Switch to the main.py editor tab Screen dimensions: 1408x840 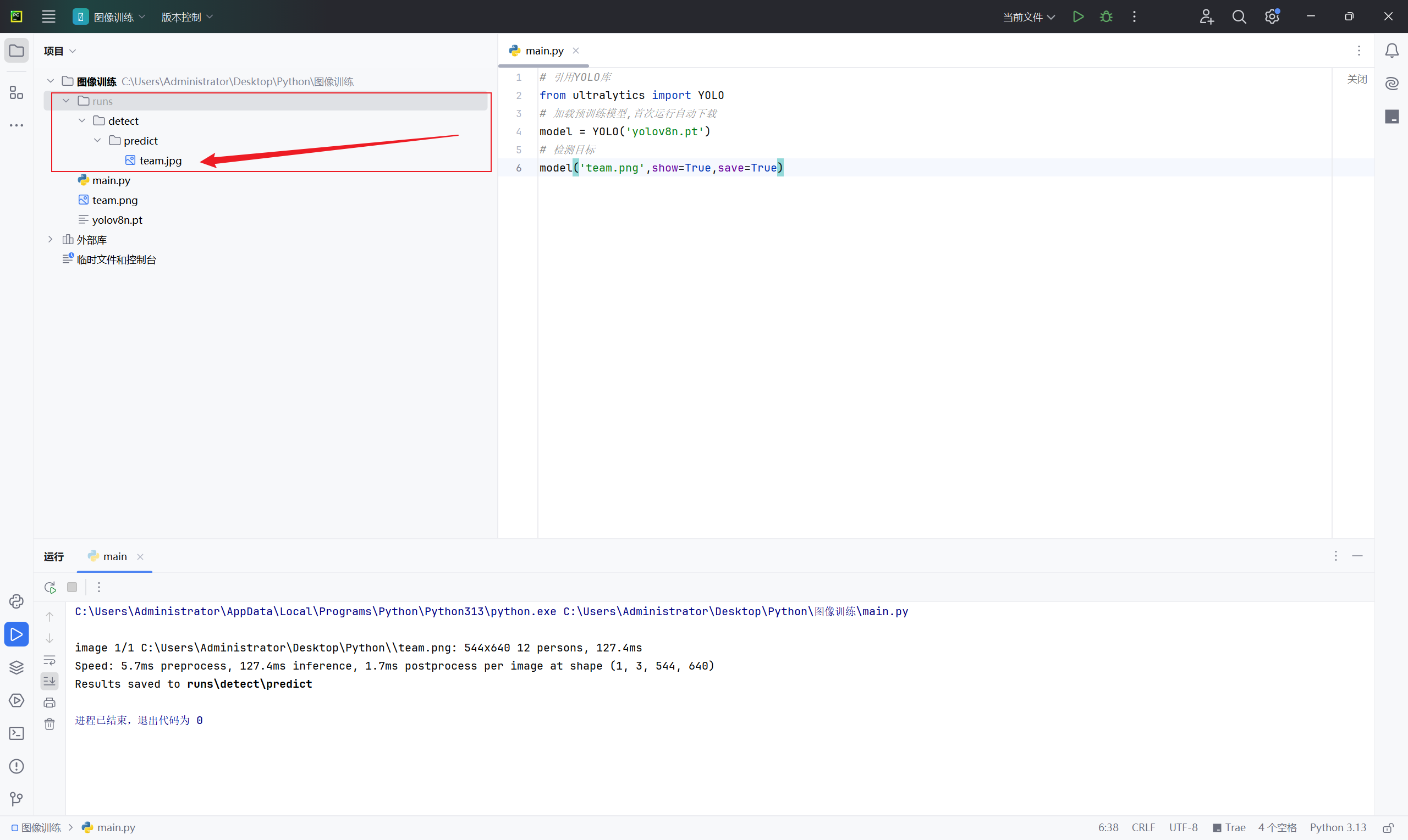[x=543, y=51]
